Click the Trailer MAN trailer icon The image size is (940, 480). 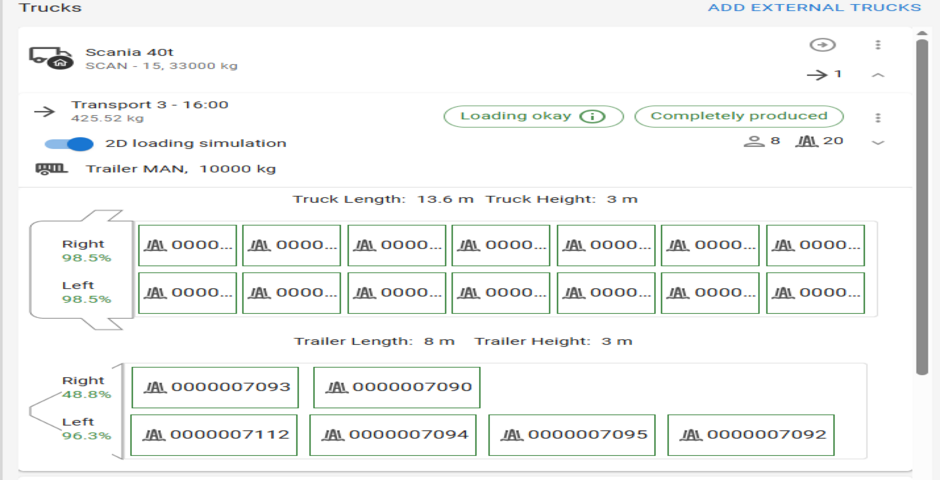[46, 169]
